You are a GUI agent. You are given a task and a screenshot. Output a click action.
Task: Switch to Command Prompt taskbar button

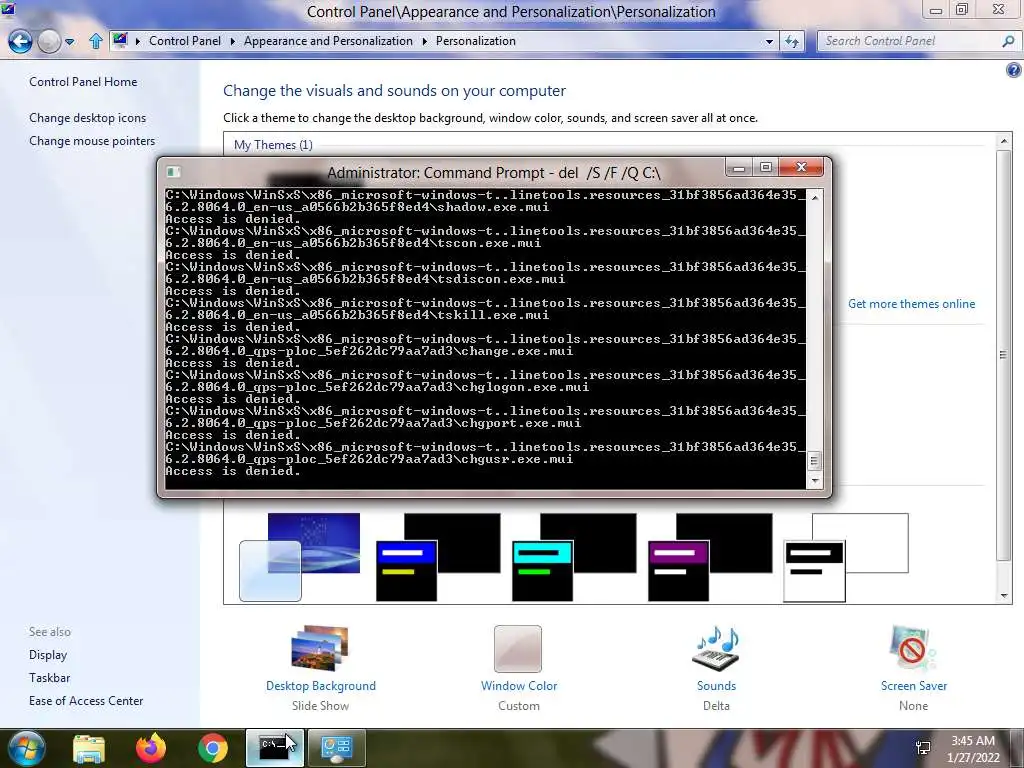point(275,748)
